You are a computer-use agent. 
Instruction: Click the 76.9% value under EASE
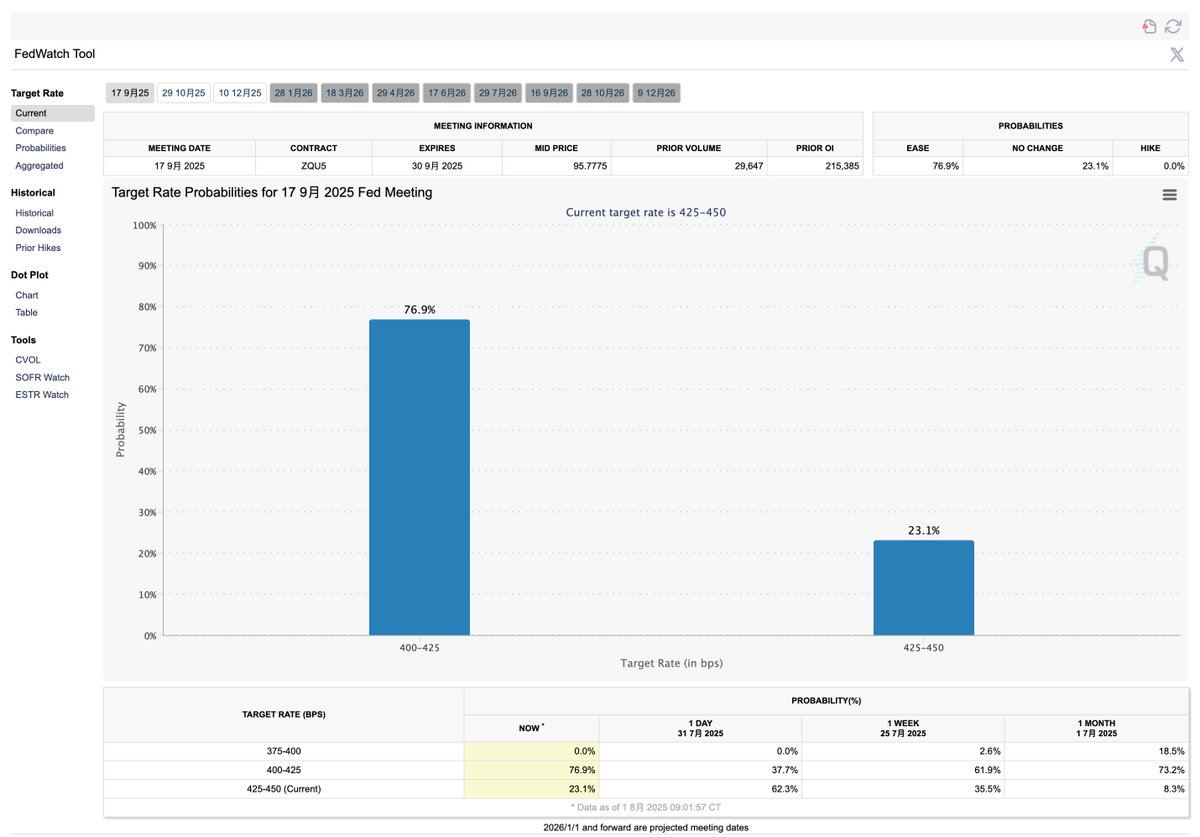pyautogui.click(x=945, y=166)
